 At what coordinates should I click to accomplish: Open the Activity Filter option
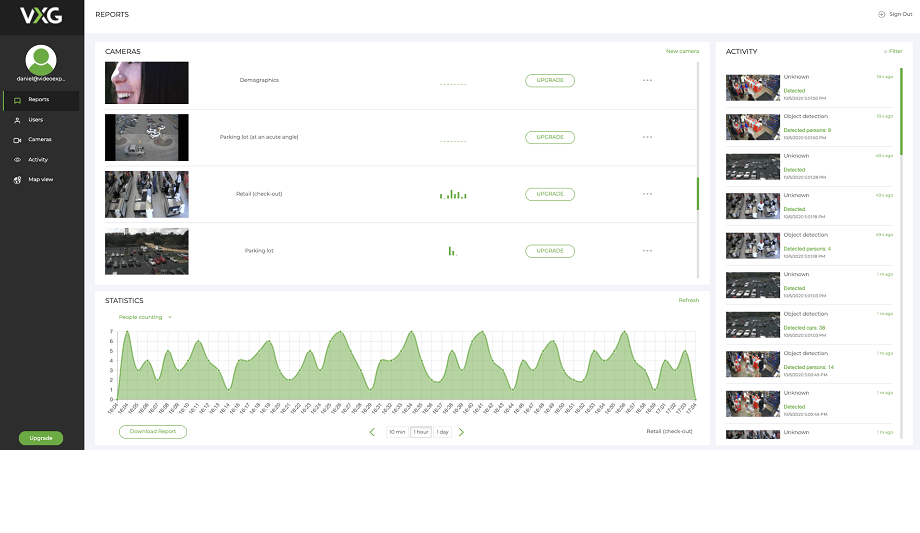[892, 51]
